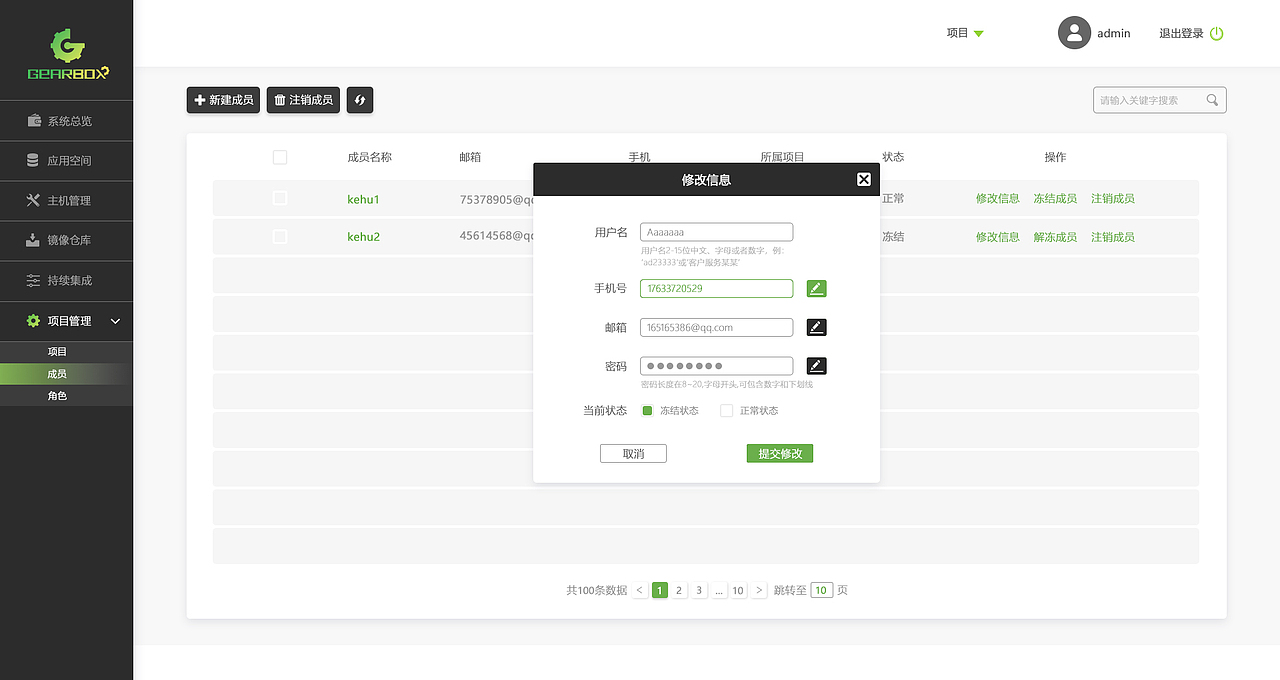
Task: Click 注销成员 for kehu2 row
Action: pos(1113,237)
